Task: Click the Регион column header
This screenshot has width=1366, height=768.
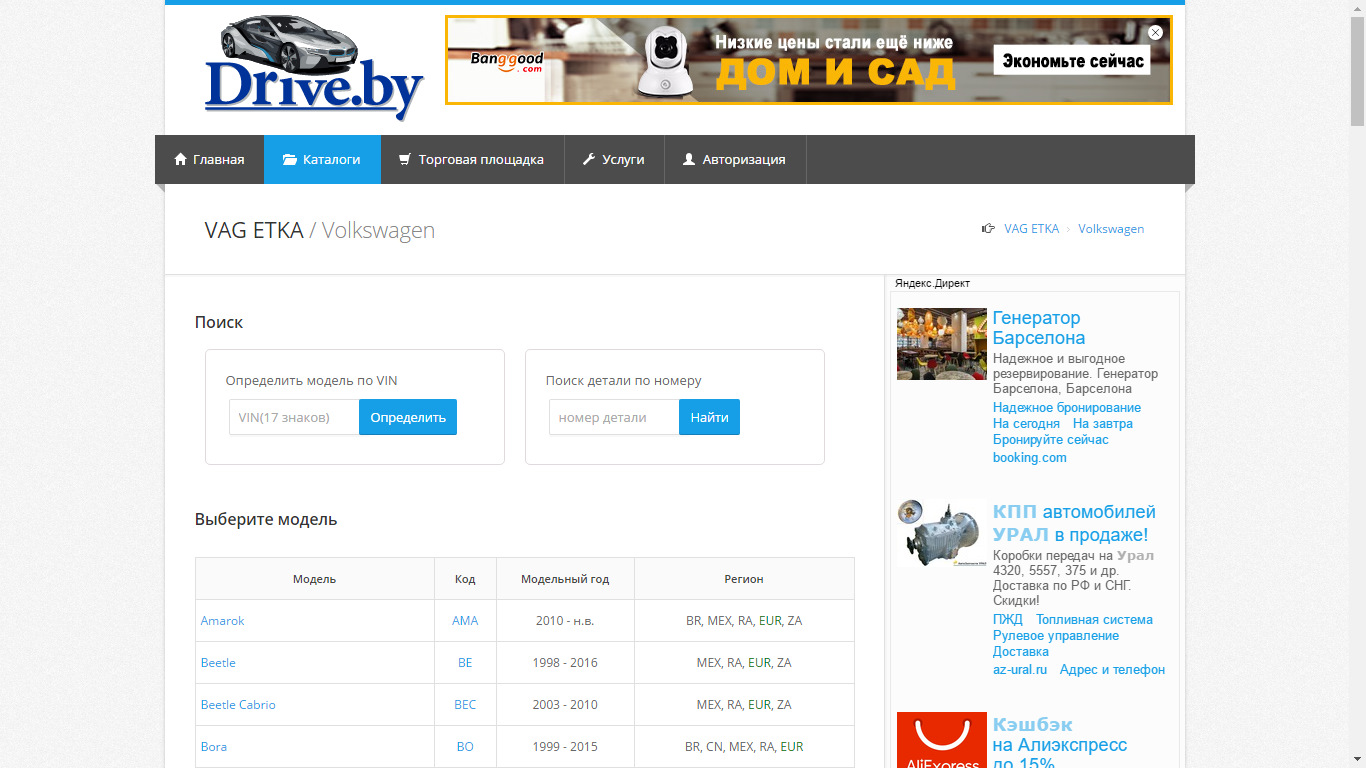Action: [744, 579]
